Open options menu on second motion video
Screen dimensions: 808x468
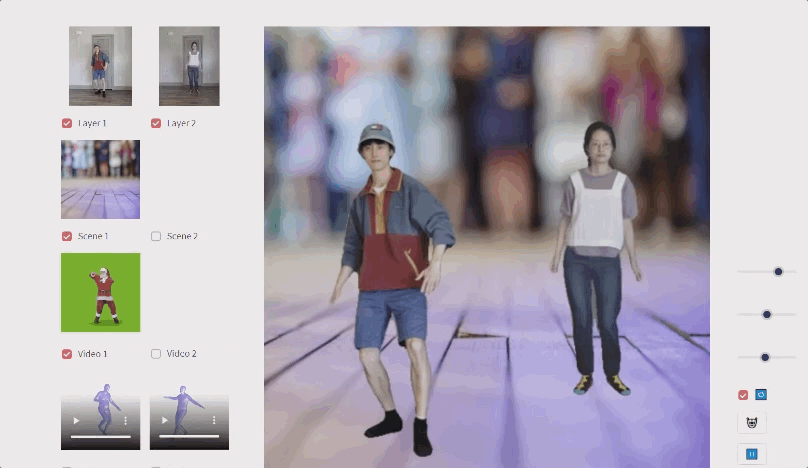click(x=214, y=421)
